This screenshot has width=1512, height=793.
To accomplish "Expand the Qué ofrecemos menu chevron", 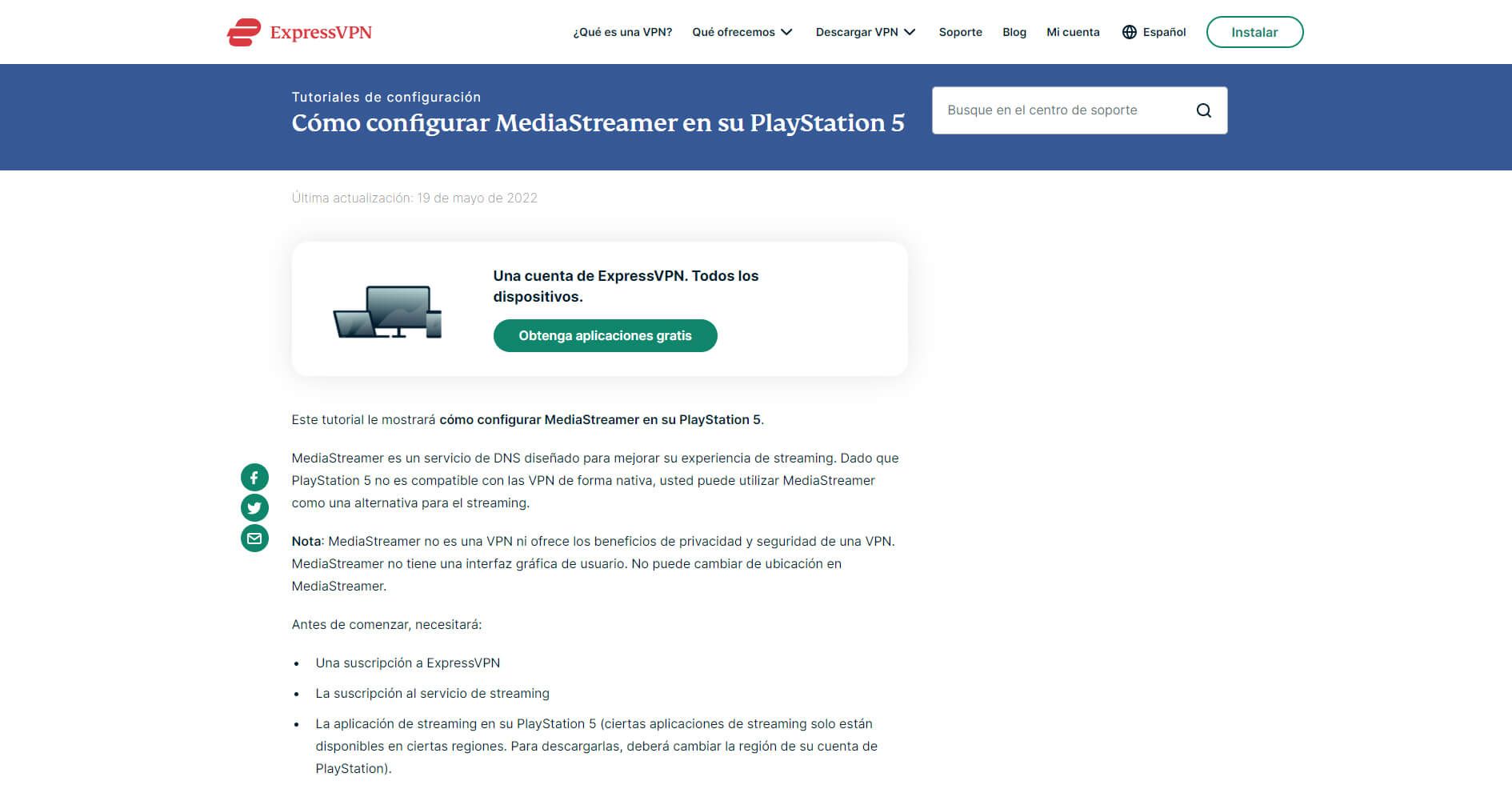I will pyautogui.click(x=786, y=32).
